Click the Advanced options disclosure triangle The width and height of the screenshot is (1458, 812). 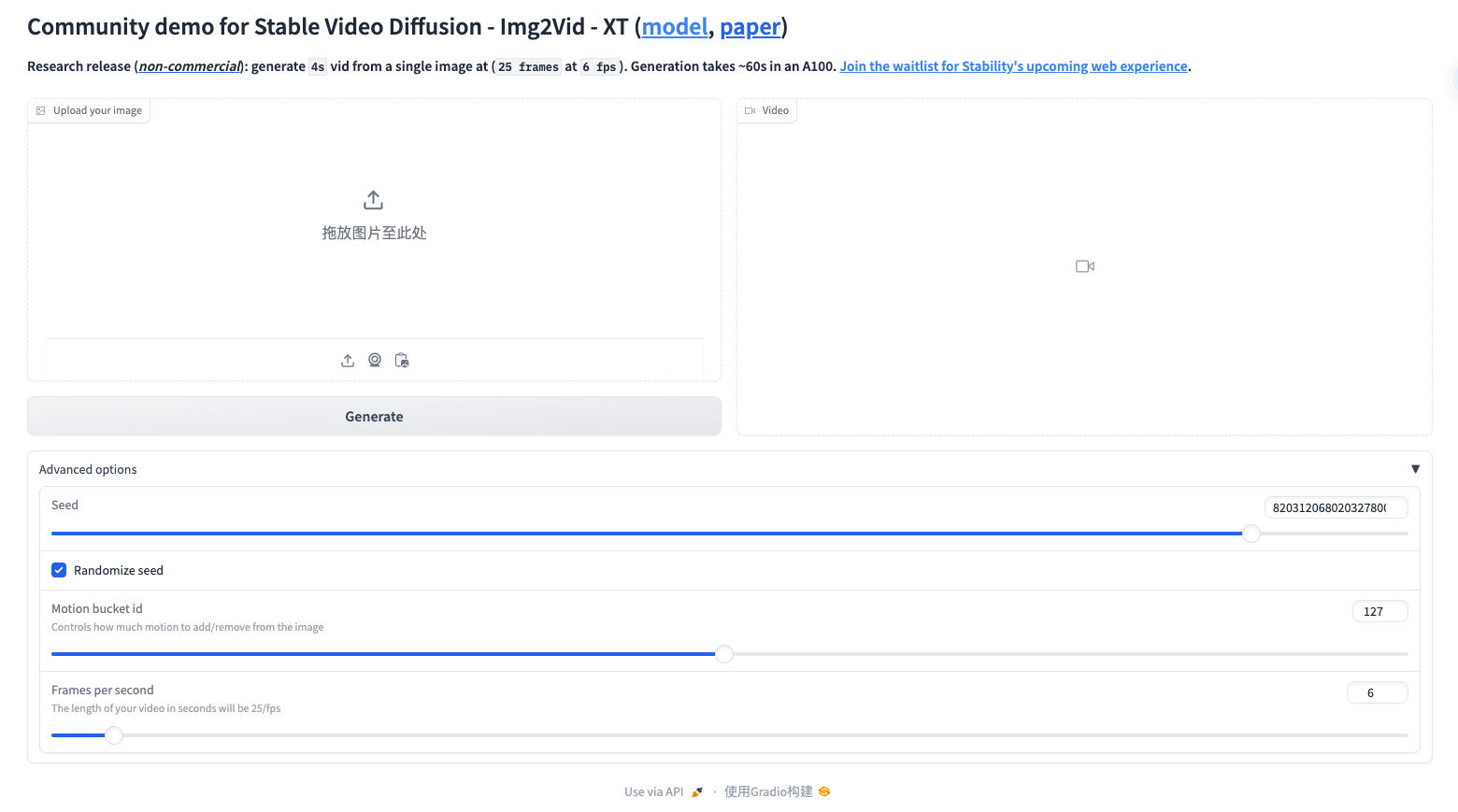(1415, 468)
